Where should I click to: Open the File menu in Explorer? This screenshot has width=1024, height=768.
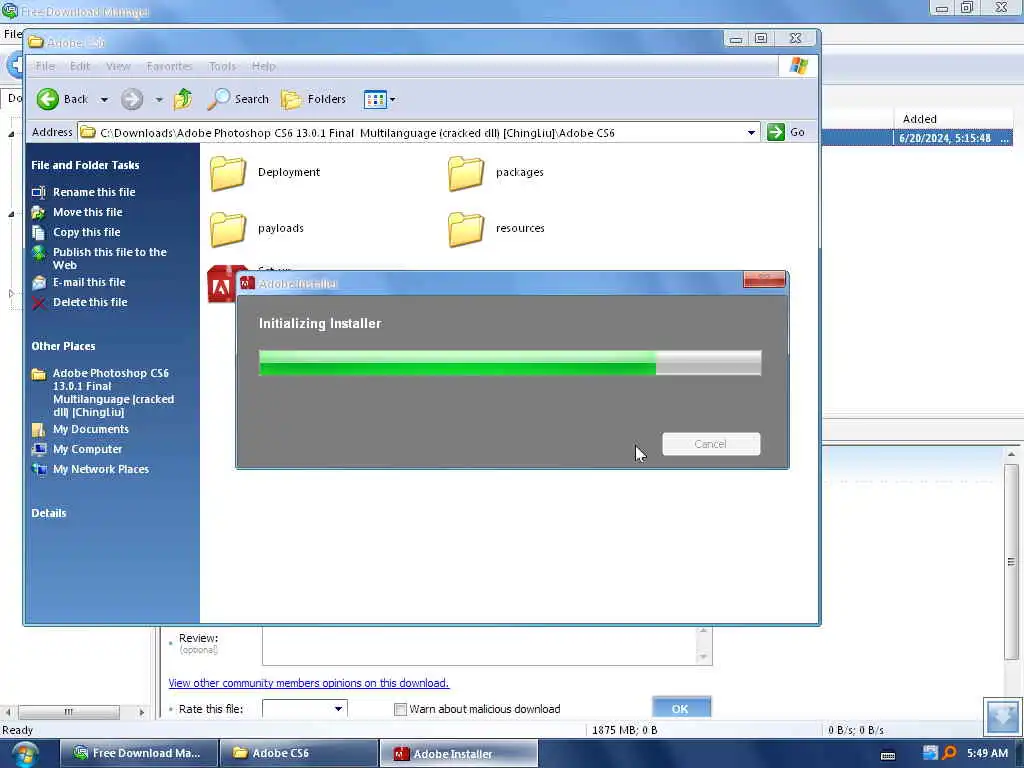[x=45, y=67]
